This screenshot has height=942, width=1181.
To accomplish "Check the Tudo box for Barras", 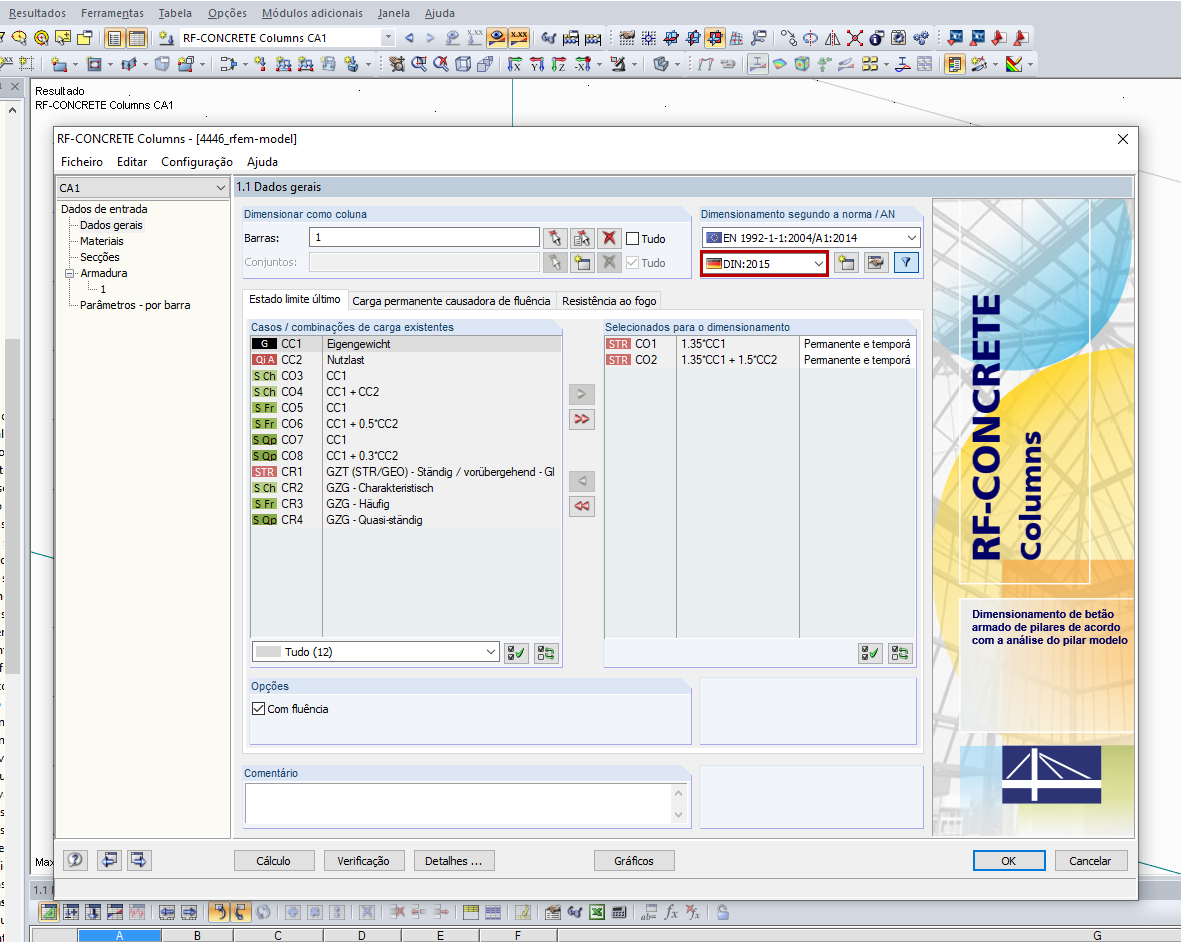I will [x=633, y=239].
